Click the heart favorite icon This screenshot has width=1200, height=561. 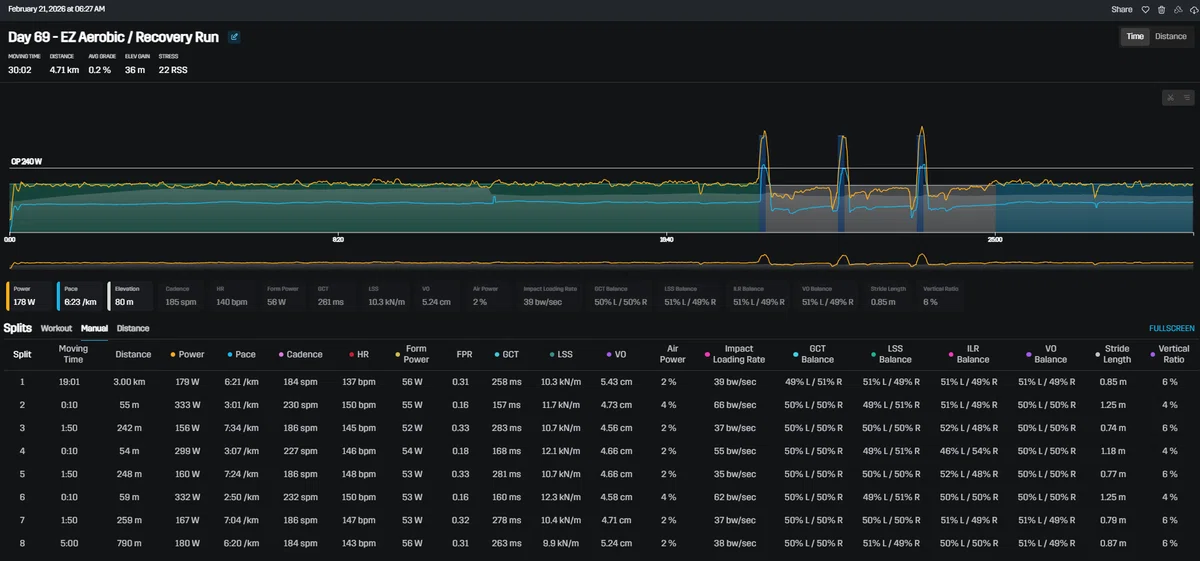coord(1146,9)
